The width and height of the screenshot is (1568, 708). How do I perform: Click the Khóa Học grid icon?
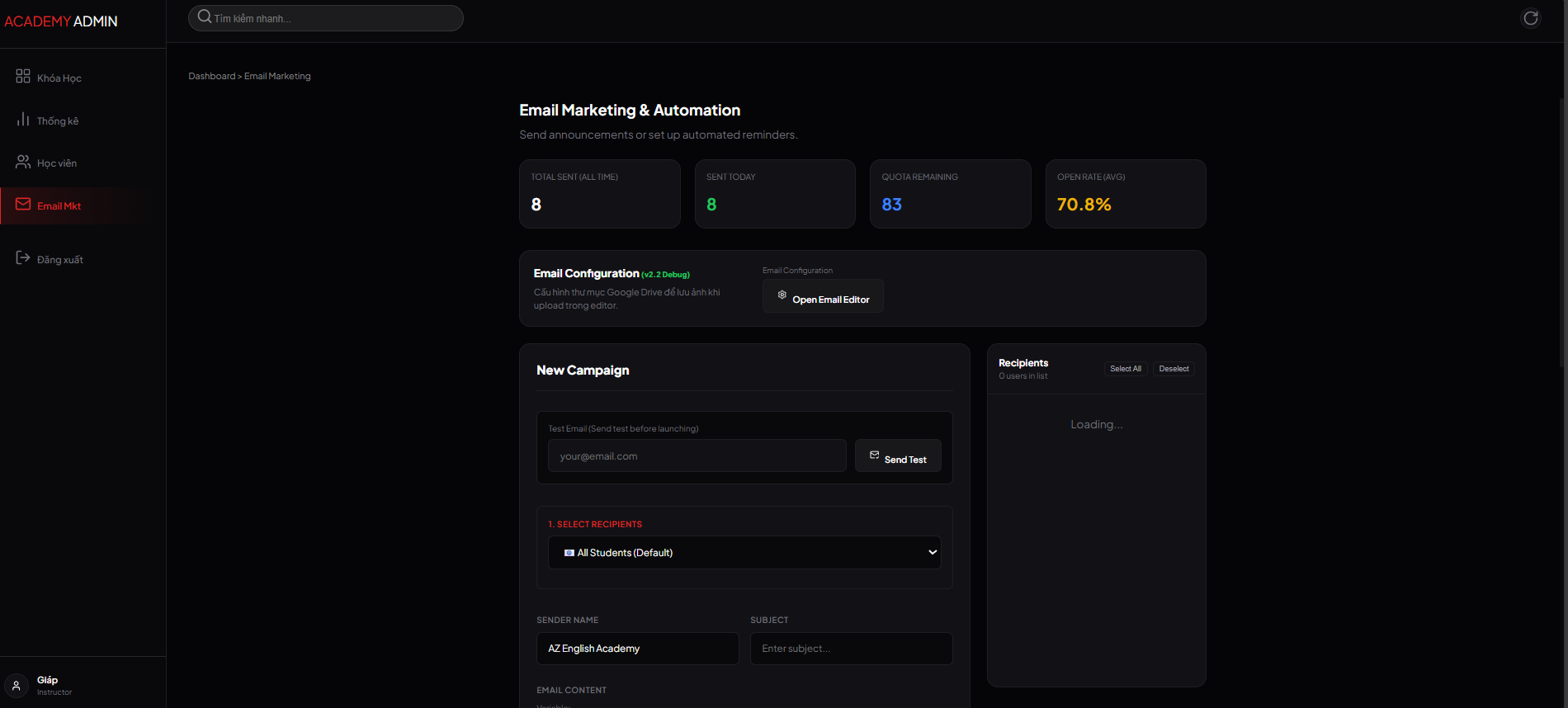(23, 77)
